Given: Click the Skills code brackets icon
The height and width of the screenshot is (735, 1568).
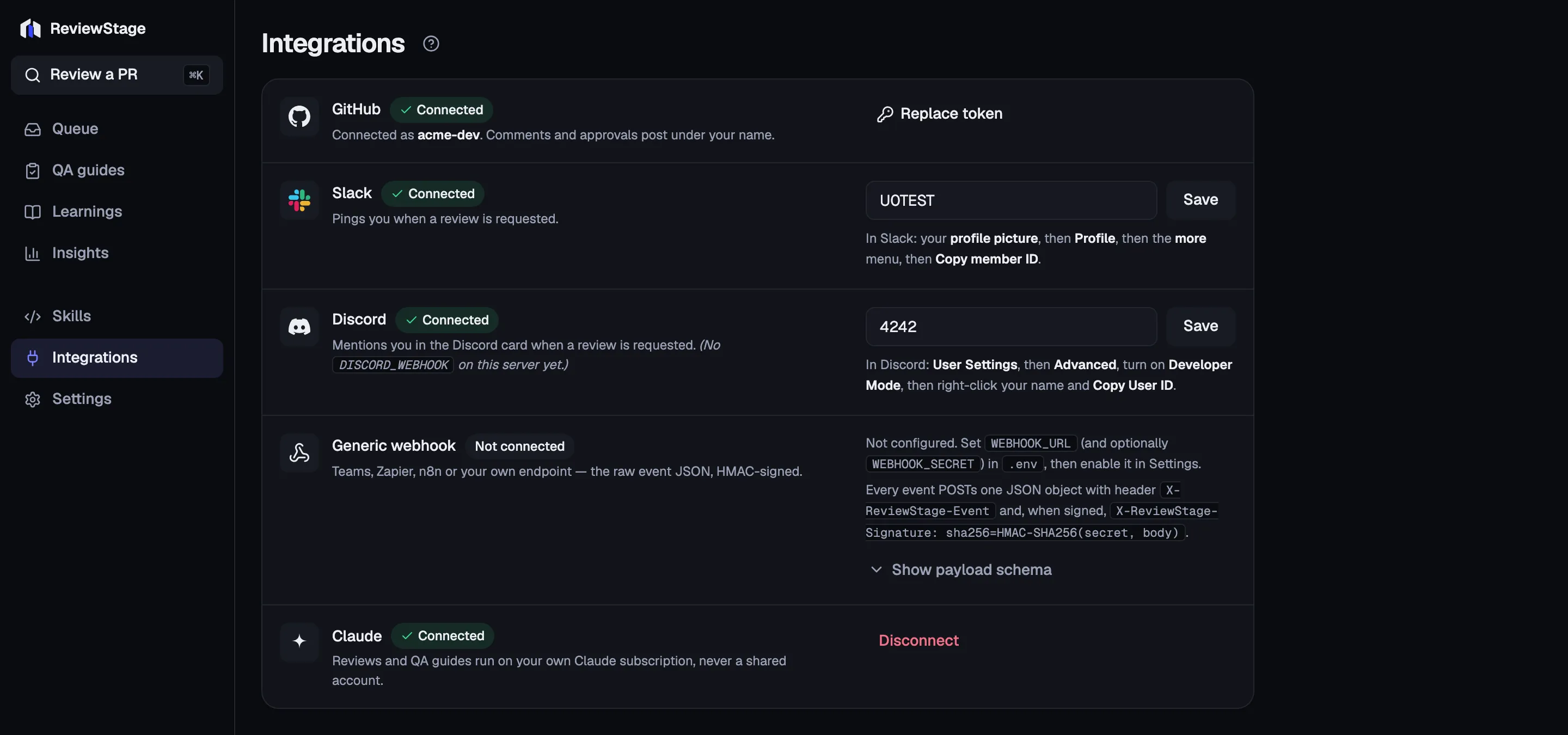Looking at the screenshot, I should (32, 316).
